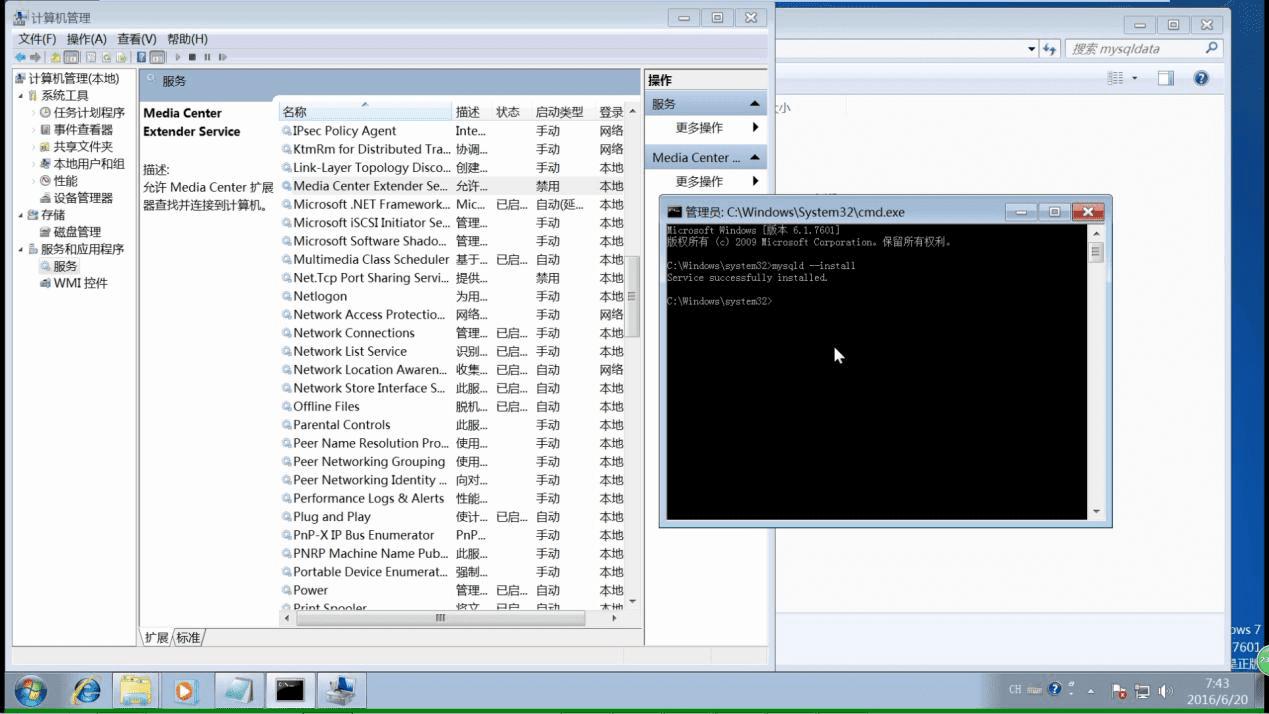Open the 操作(A) menu
The image size is (1269, 714).
click(x=89, y=38)
